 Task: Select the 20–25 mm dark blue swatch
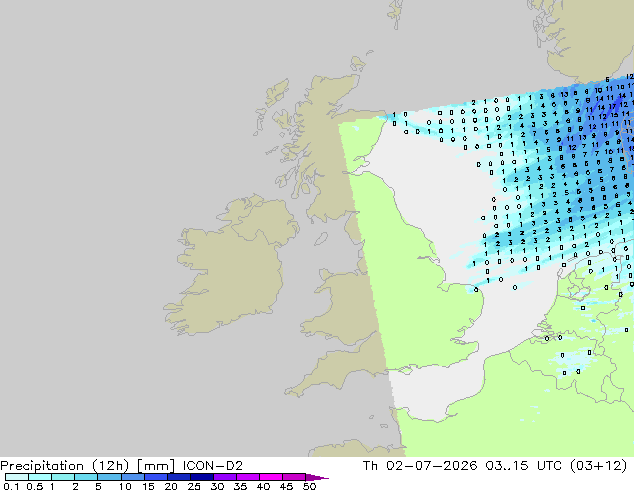coord(178,477)
